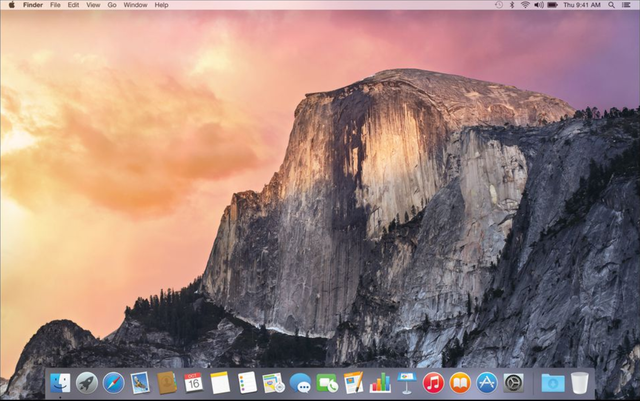
Task: Open the Help menu
Action: coord(161,5)
